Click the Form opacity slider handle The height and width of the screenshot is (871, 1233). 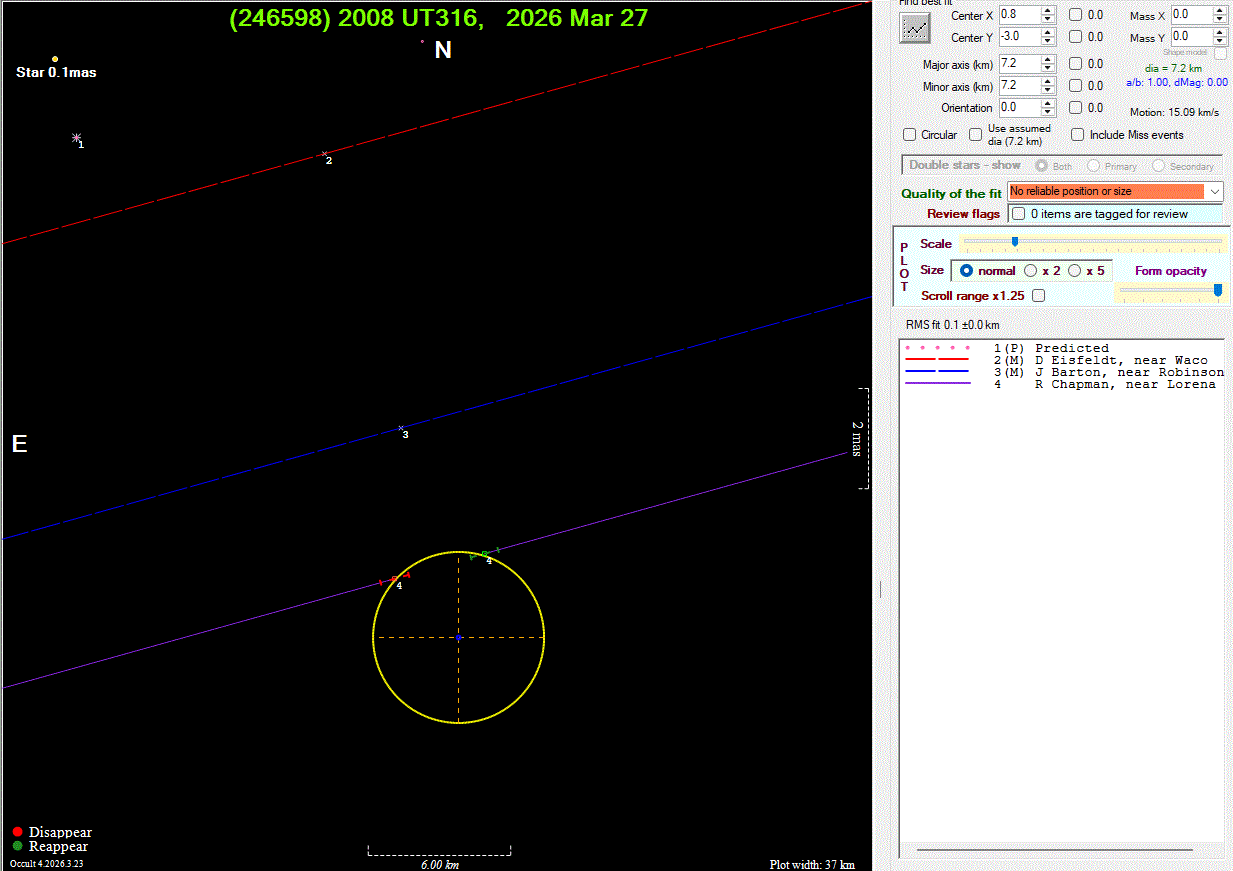click(x=1217, y=290)
